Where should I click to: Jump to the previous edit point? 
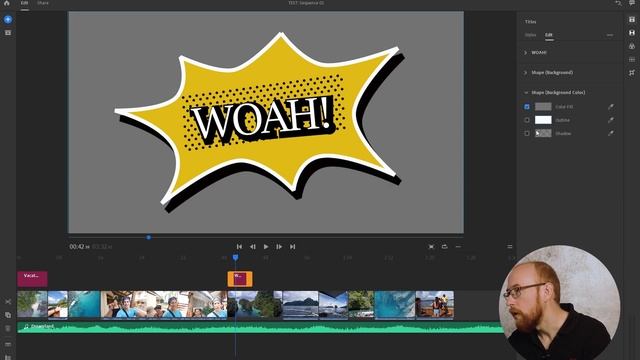tap(239, 247)
